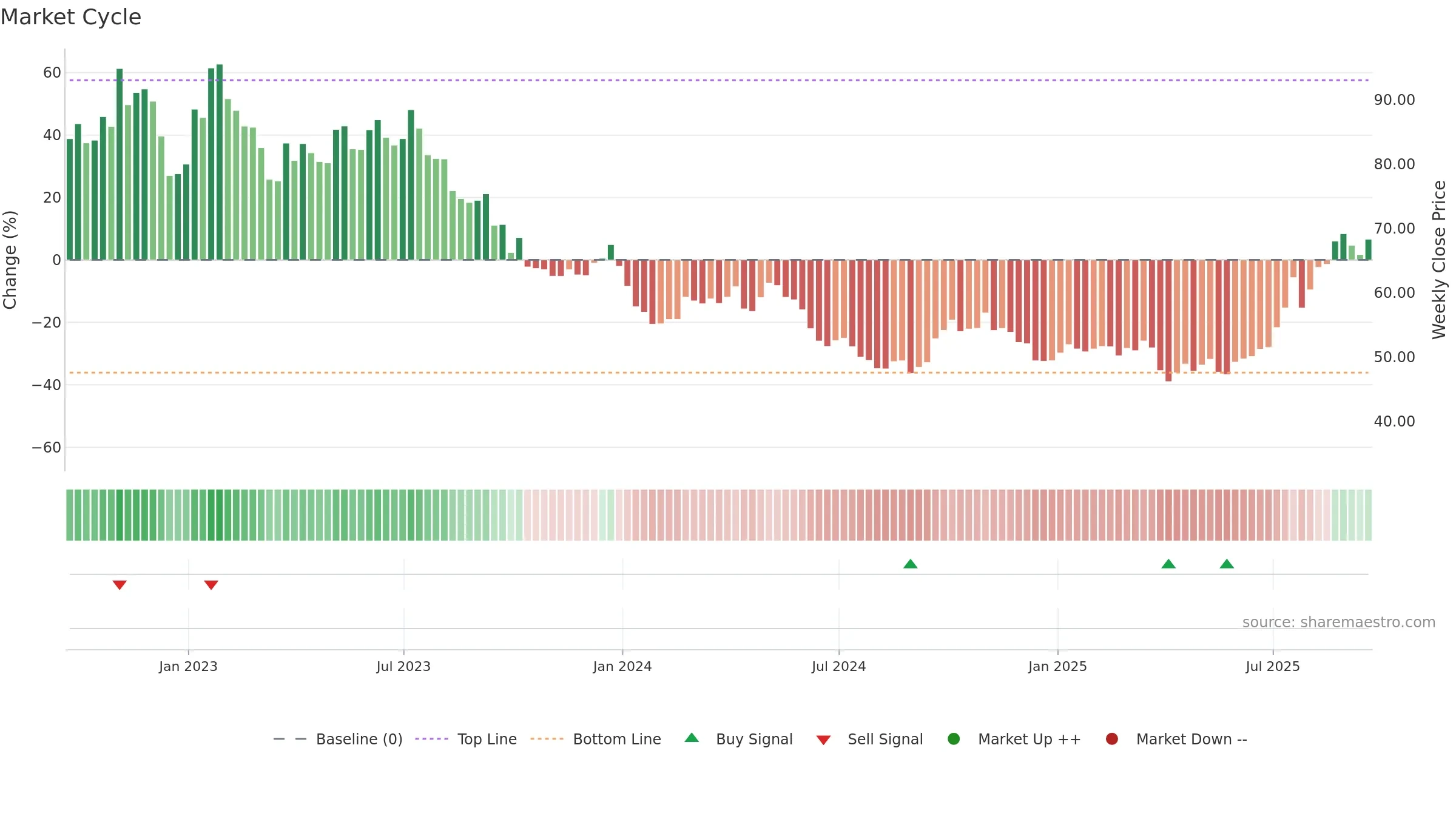Viewport: 1456px width, 819px height.
Task: Click the lone green bar just before Jan 2024
Action: pyautogui.click(x=611, y=252)
